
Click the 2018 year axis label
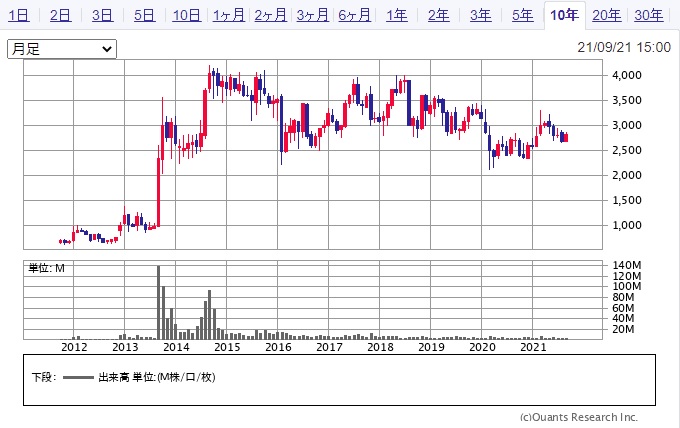click(380, 347)
